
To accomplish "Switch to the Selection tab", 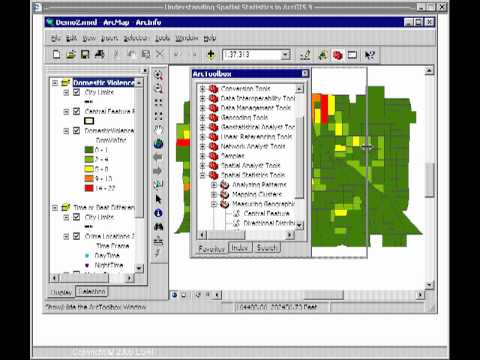I will click(92, 291).
